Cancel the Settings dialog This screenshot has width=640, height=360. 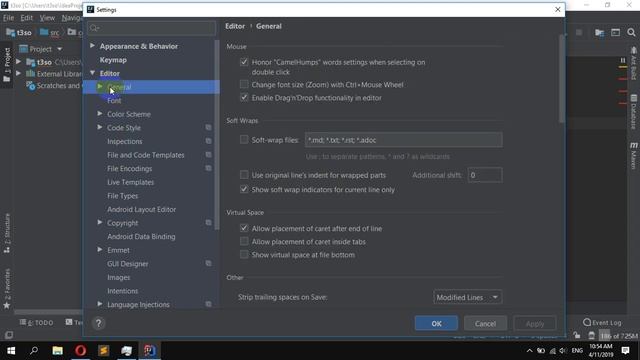(x=485, y=323)
